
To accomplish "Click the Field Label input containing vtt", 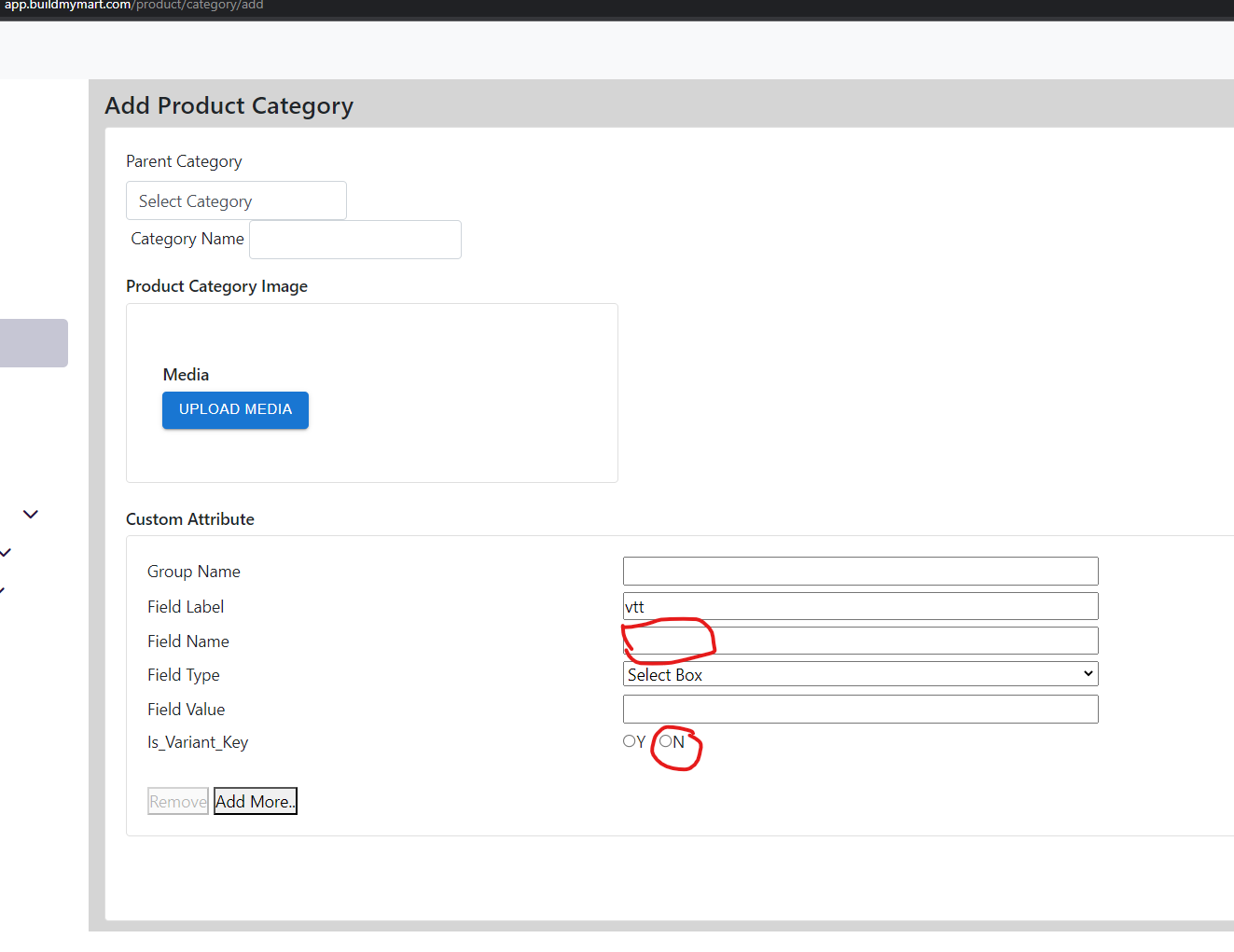I will pyautogui.click(x=860, y=606).
